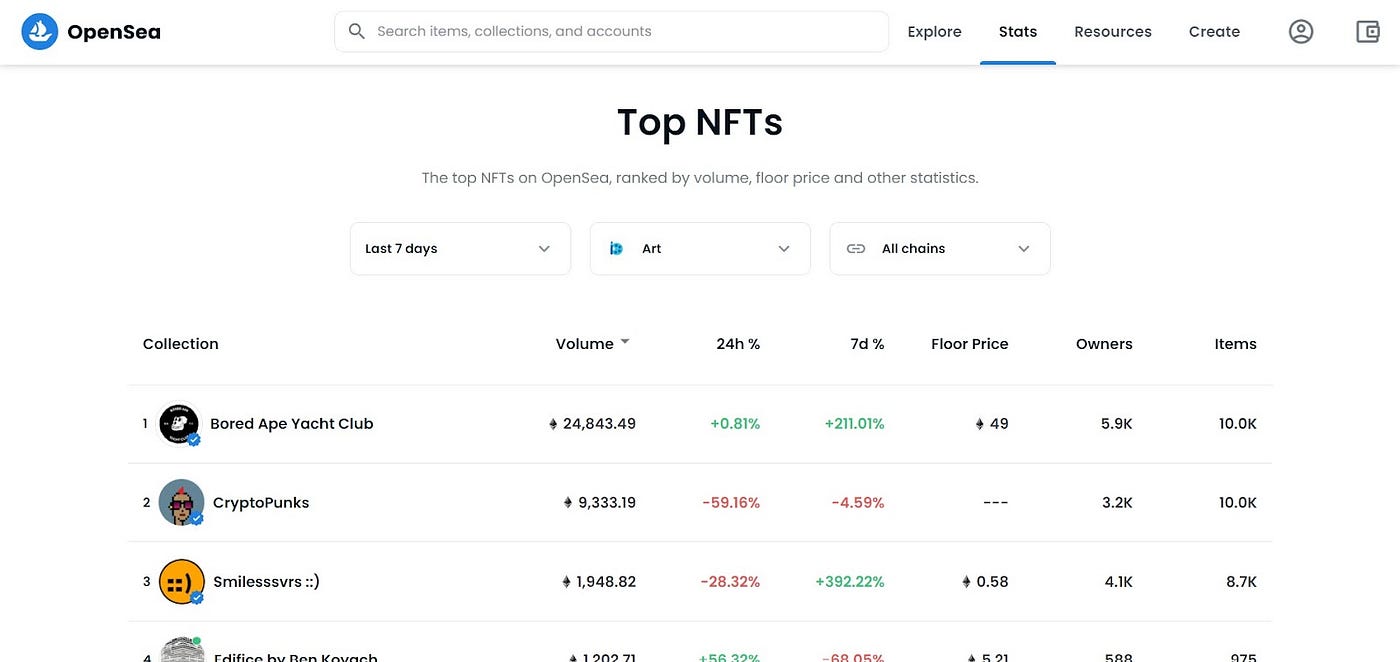This screenshot has width=1400, height=662.
Task: Click the 7d % column header
Action: (x=865, y=344)
